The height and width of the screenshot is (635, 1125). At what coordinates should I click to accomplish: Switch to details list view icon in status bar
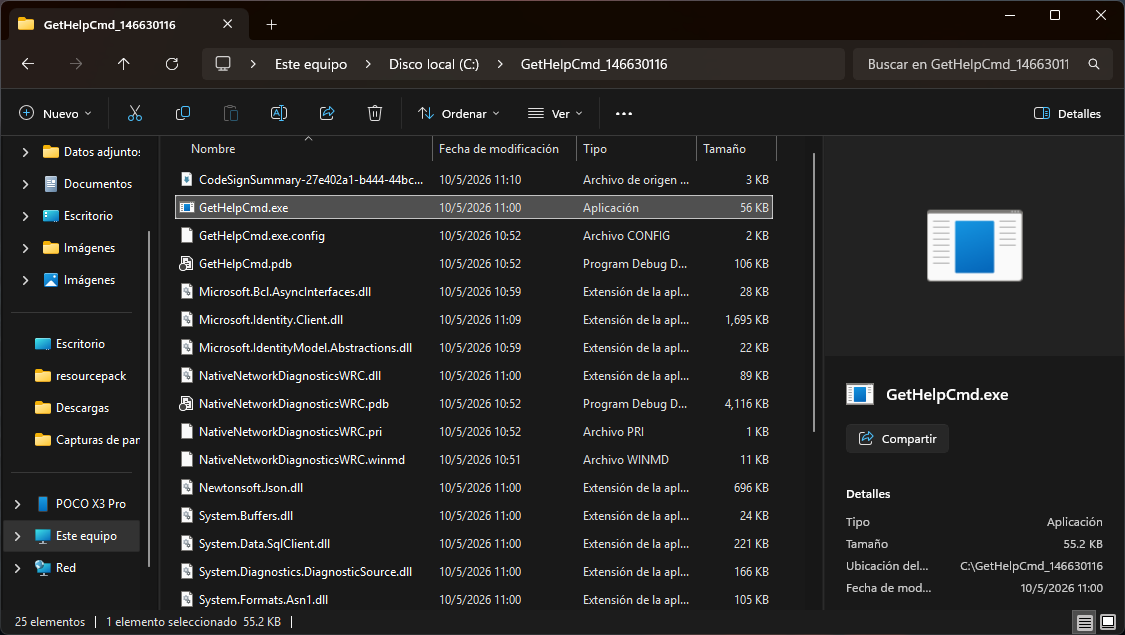[x=1085, y=622]
